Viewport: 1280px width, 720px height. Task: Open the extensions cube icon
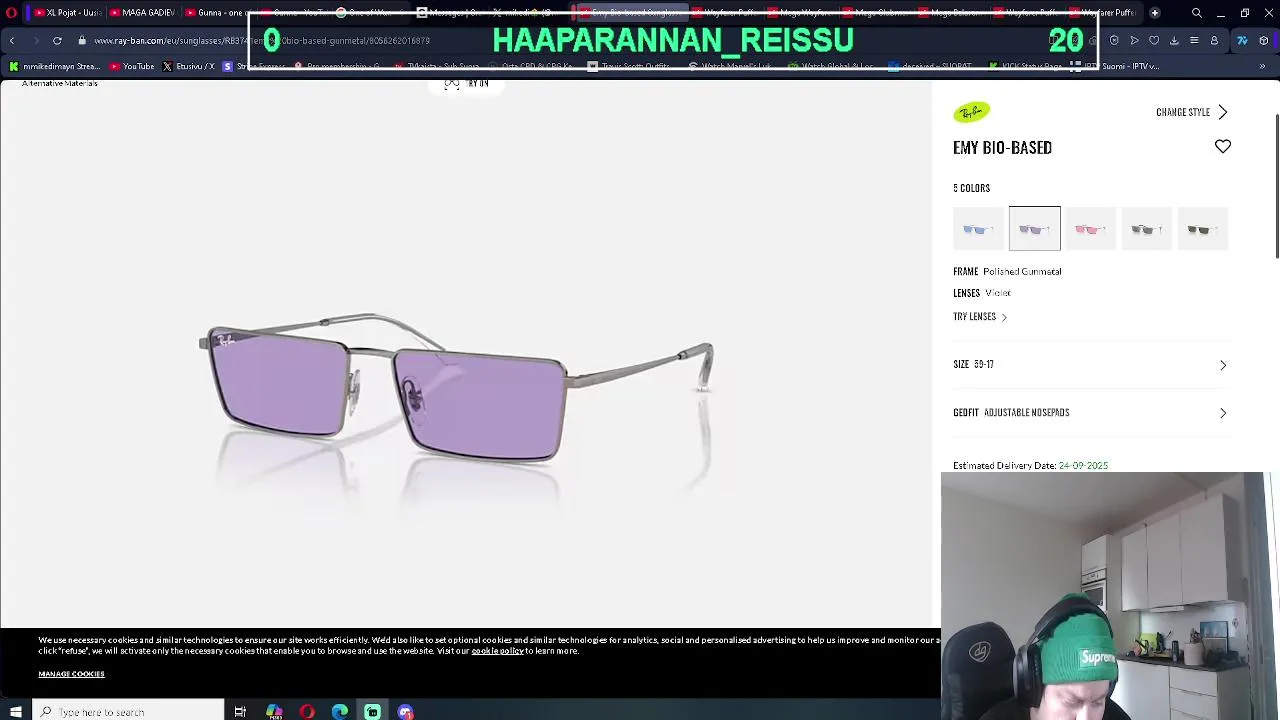tap(1264, 41)
